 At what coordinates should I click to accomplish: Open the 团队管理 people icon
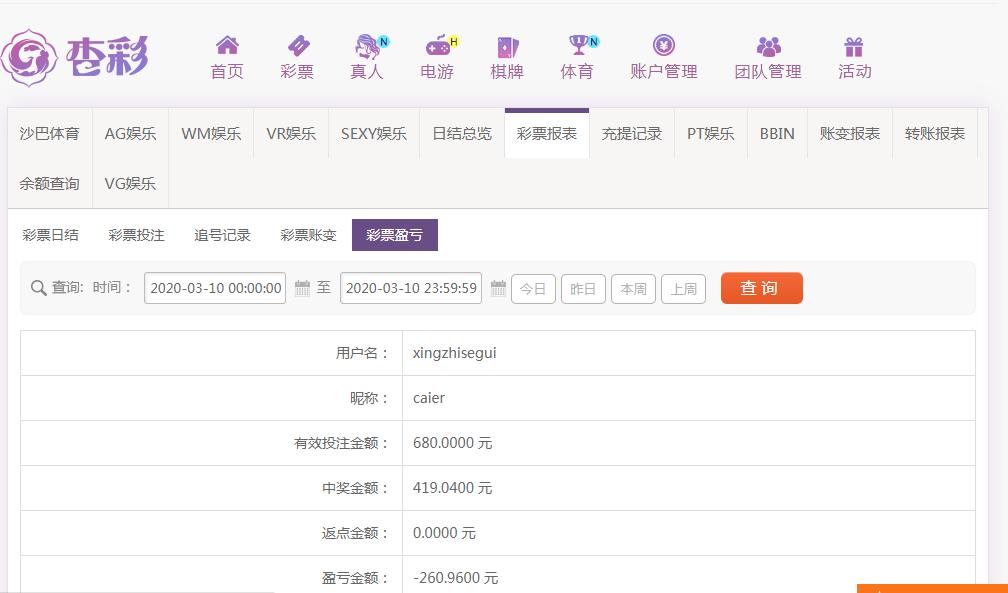click(x=768, y=46)
